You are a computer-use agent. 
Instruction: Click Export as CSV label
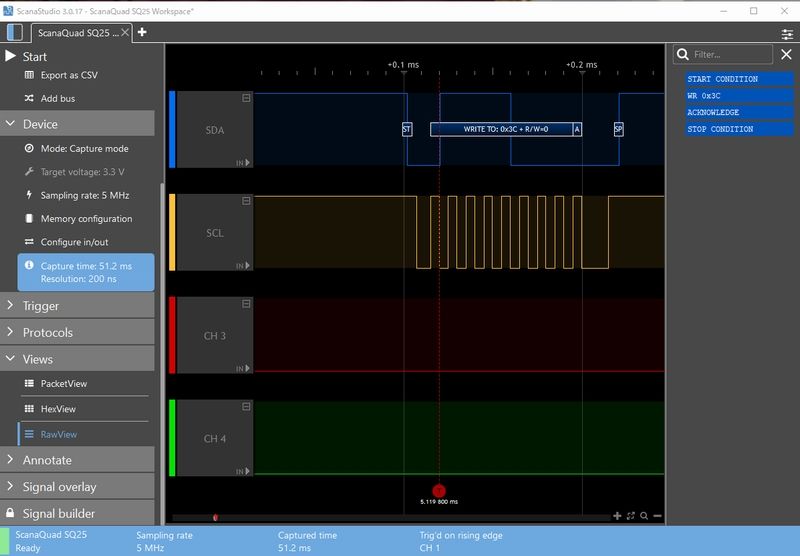point(69,75)
